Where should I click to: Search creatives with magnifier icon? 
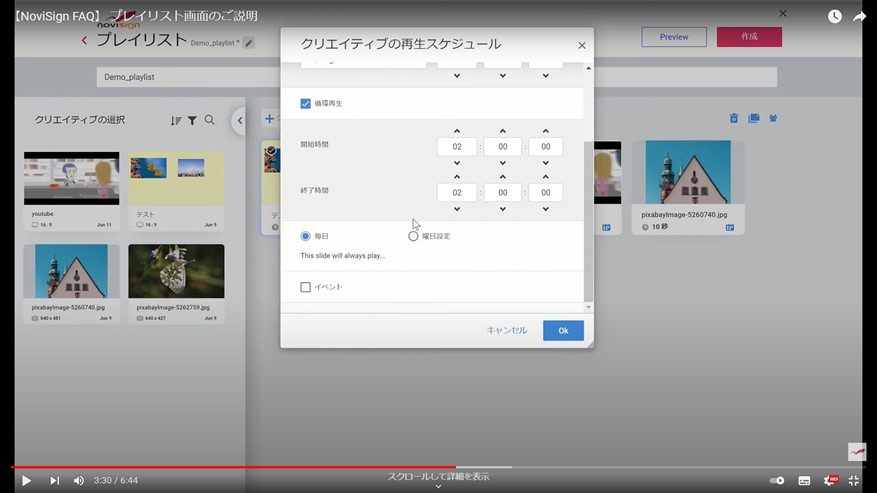(209, 120)
